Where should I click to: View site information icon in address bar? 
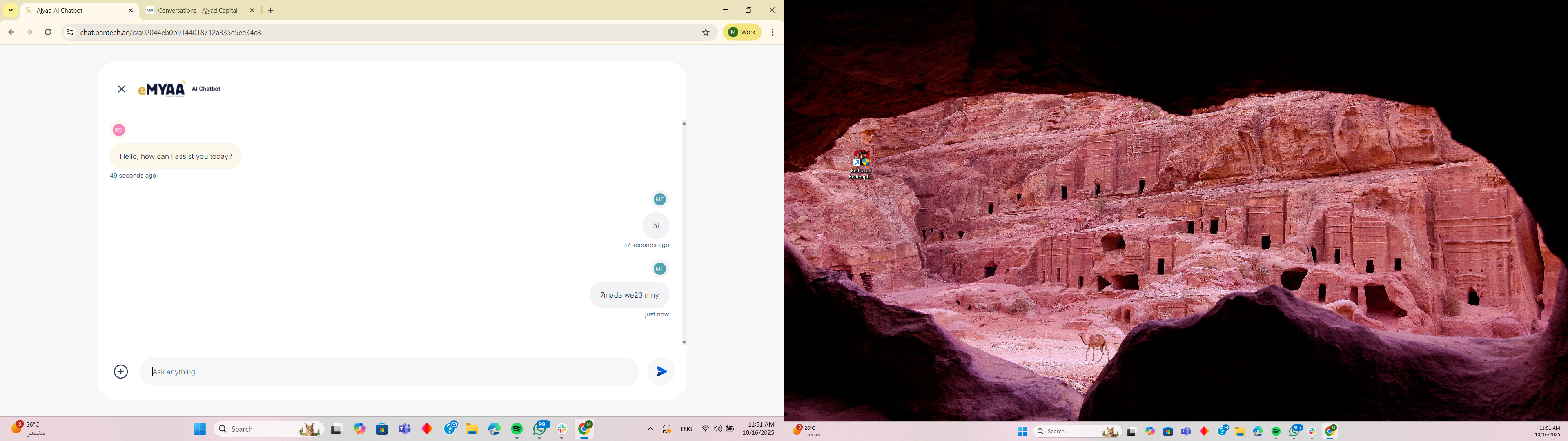[69, 32]
